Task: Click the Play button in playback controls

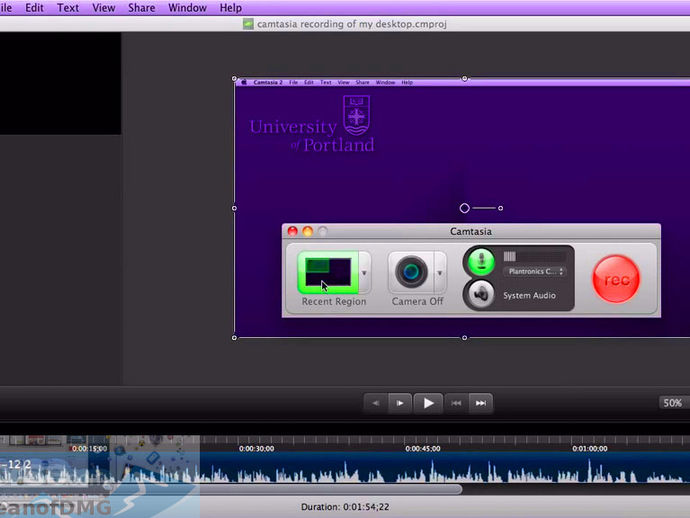Action: tap(428, 403)
